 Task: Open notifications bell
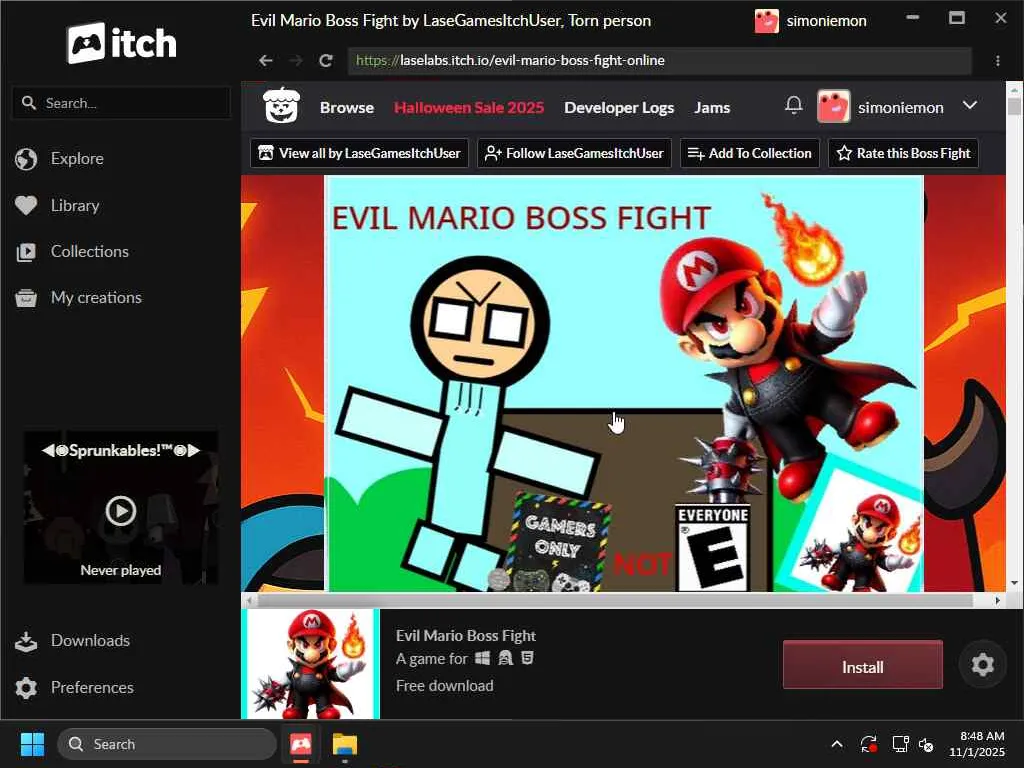coord(793,105)
